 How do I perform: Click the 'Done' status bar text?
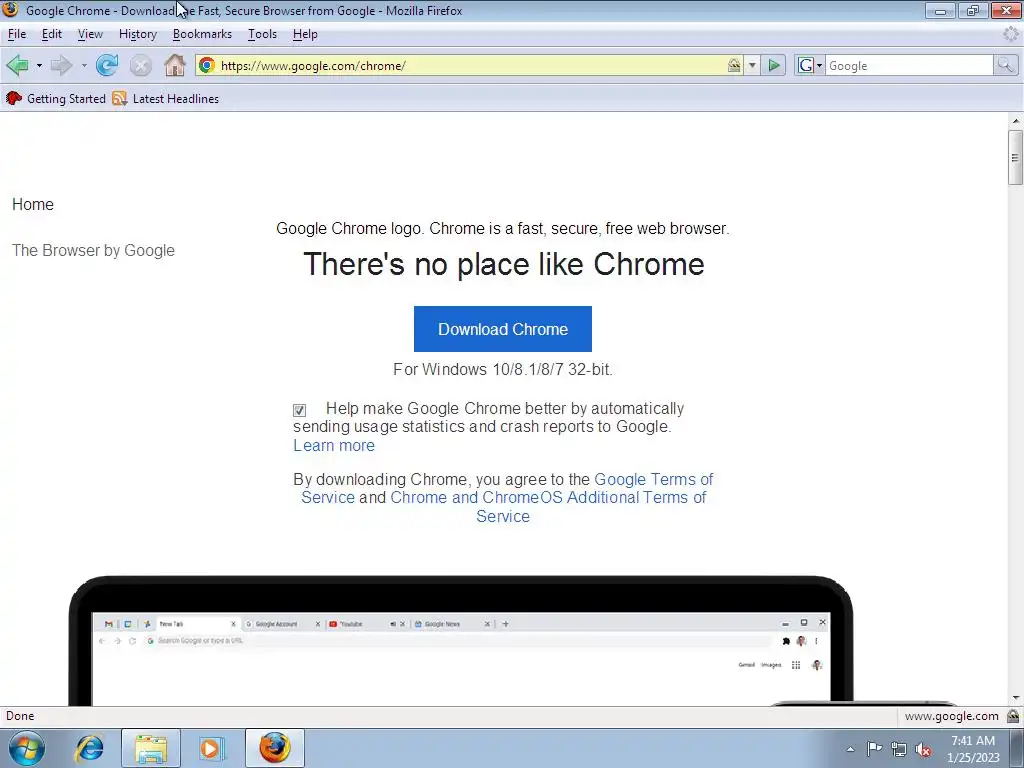20,716
